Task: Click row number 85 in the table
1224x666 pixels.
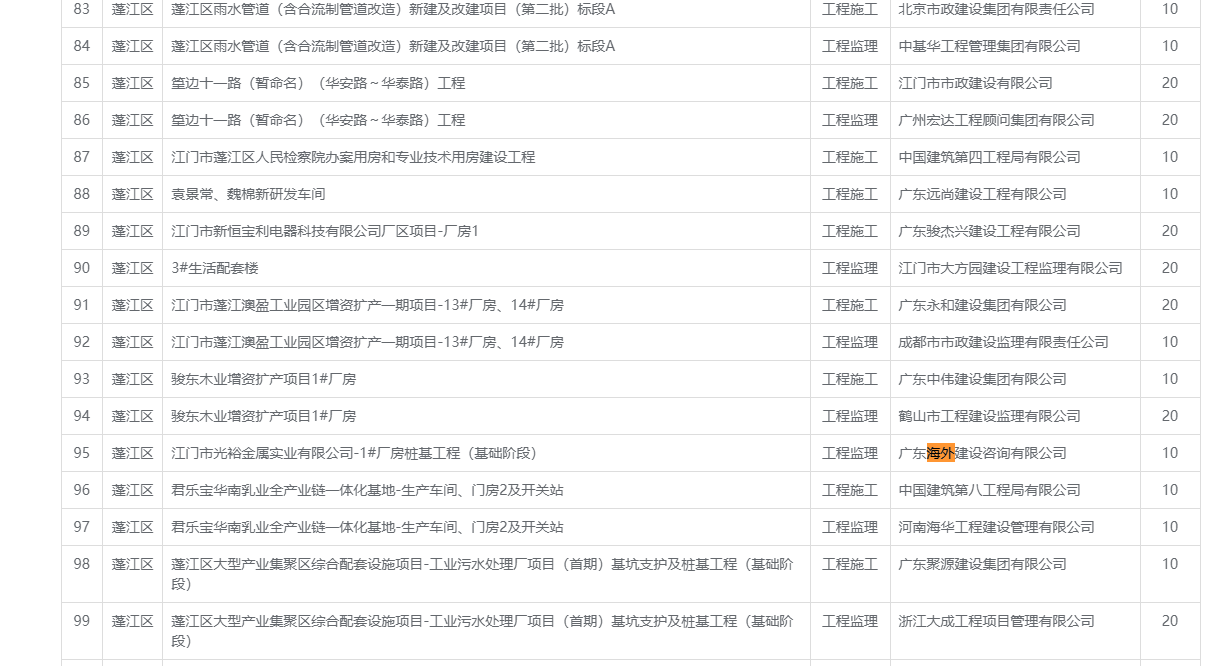Action: pyautogui.click(x=82, y=83)
